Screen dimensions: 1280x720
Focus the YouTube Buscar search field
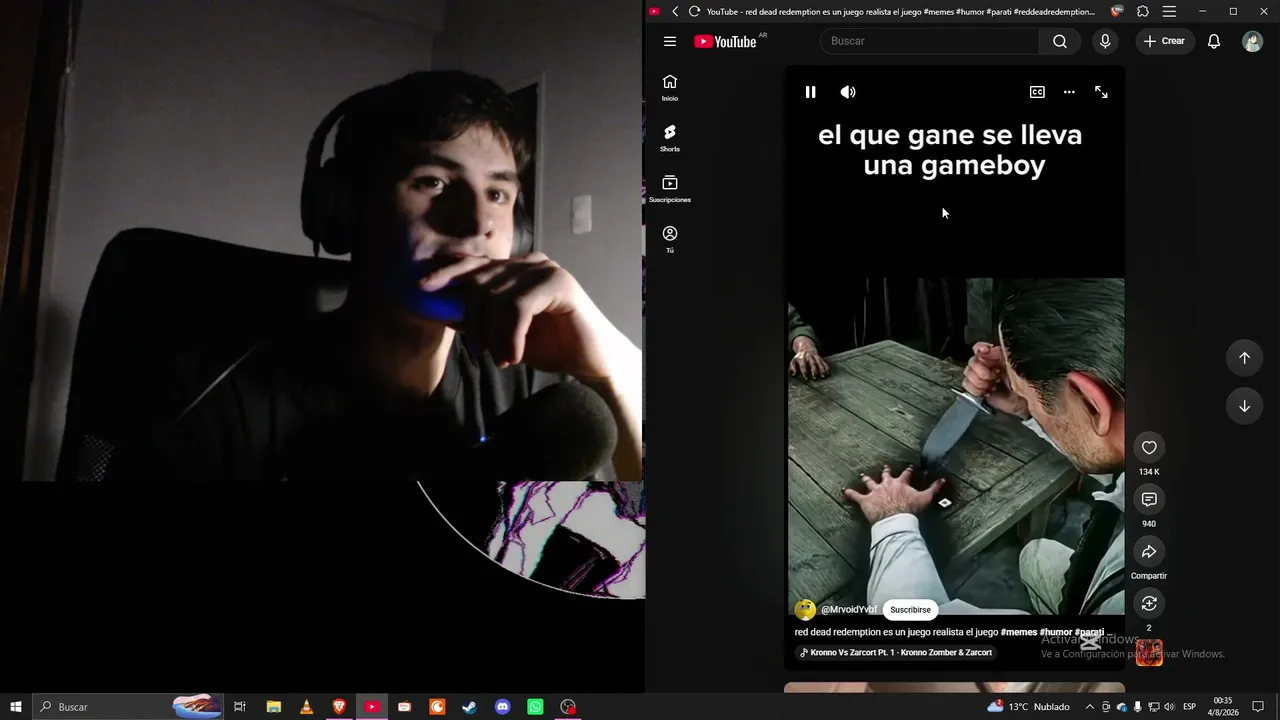[929, 41]
